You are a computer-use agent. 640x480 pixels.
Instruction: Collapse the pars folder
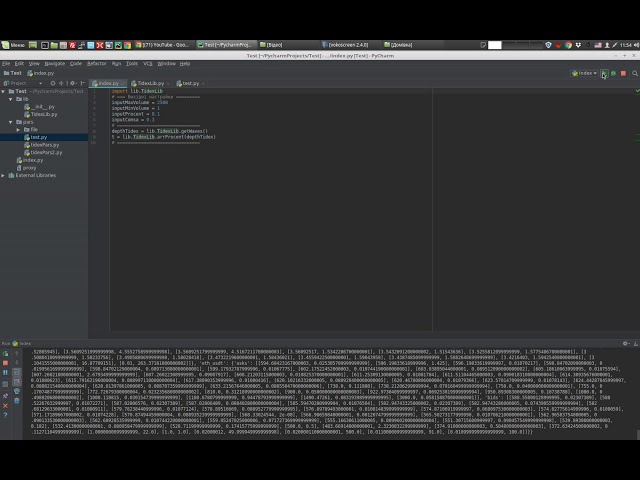(11, 122)
